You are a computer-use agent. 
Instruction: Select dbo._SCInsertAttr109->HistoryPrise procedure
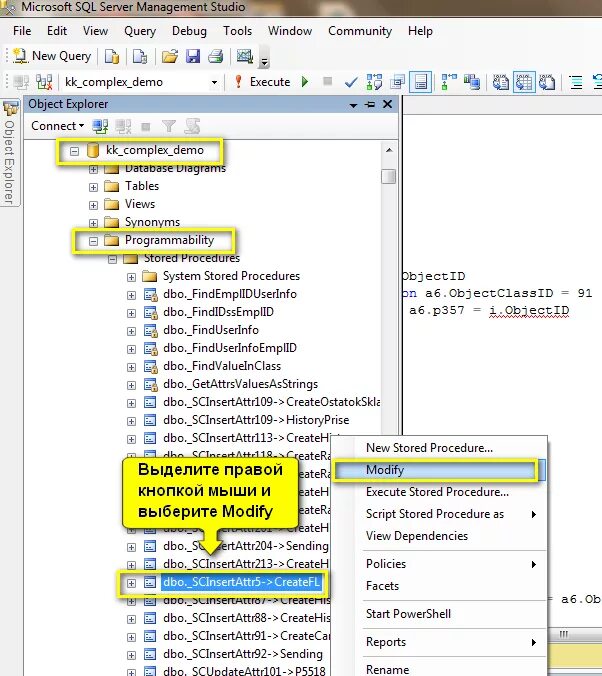coord(256,420)
